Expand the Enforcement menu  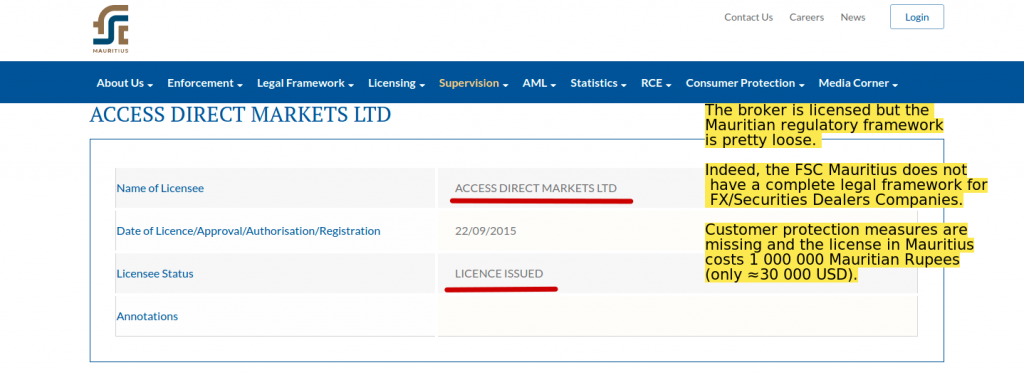click(x=205, y=83)
